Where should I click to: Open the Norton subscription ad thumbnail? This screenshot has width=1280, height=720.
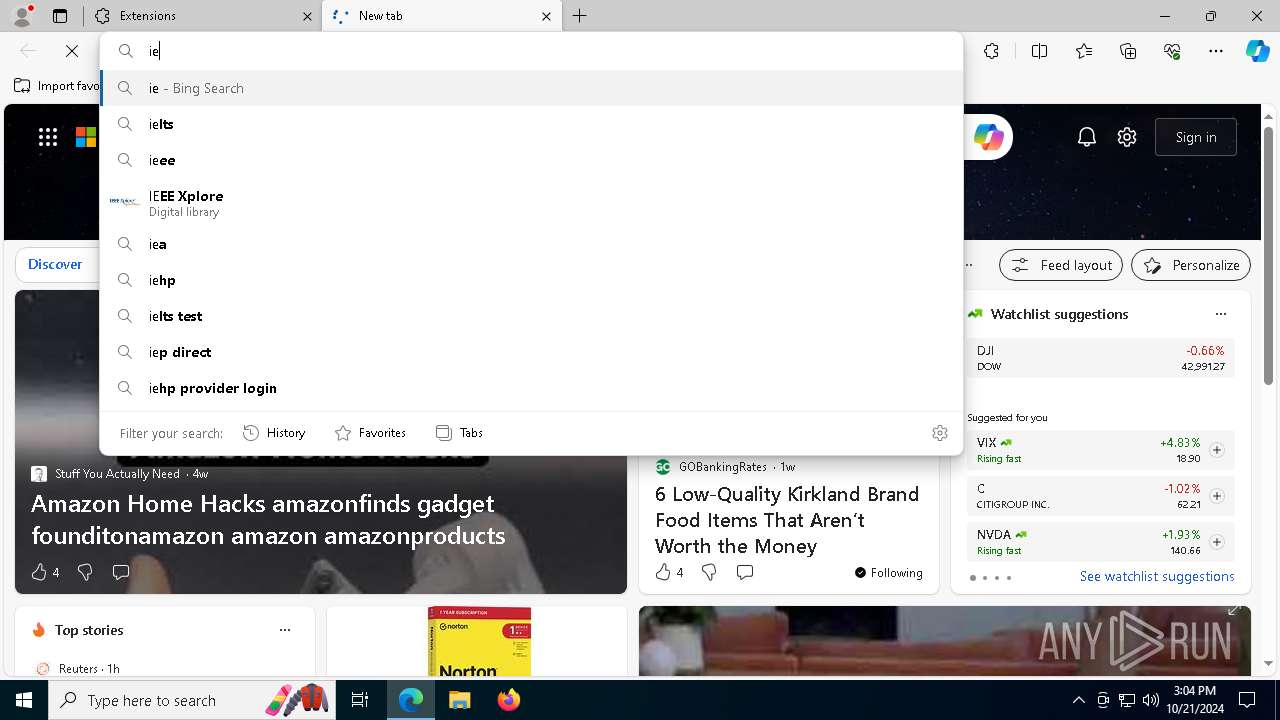tap(479, 641)
